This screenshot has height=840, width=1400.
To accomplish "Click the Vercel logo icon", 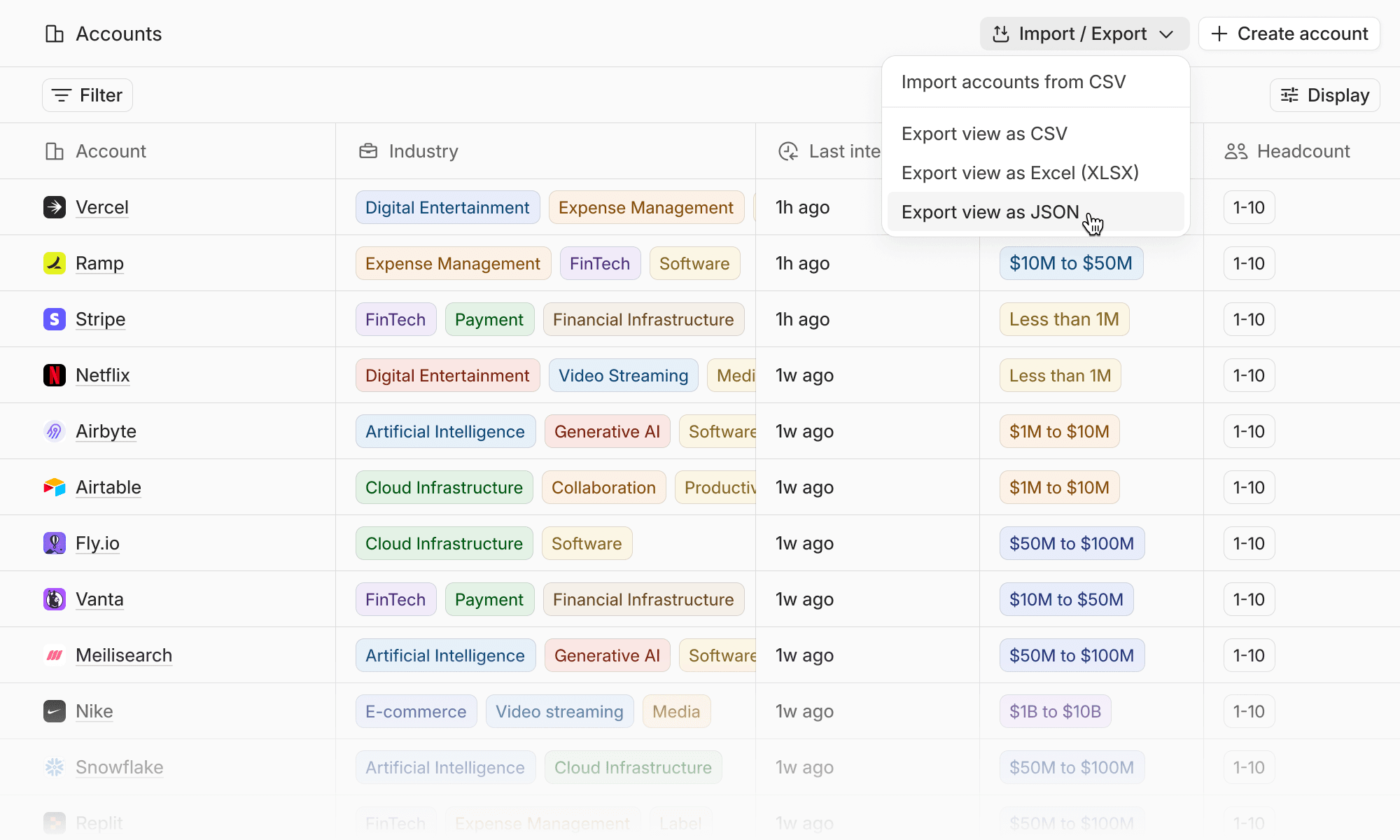I will tap(55, 207).
